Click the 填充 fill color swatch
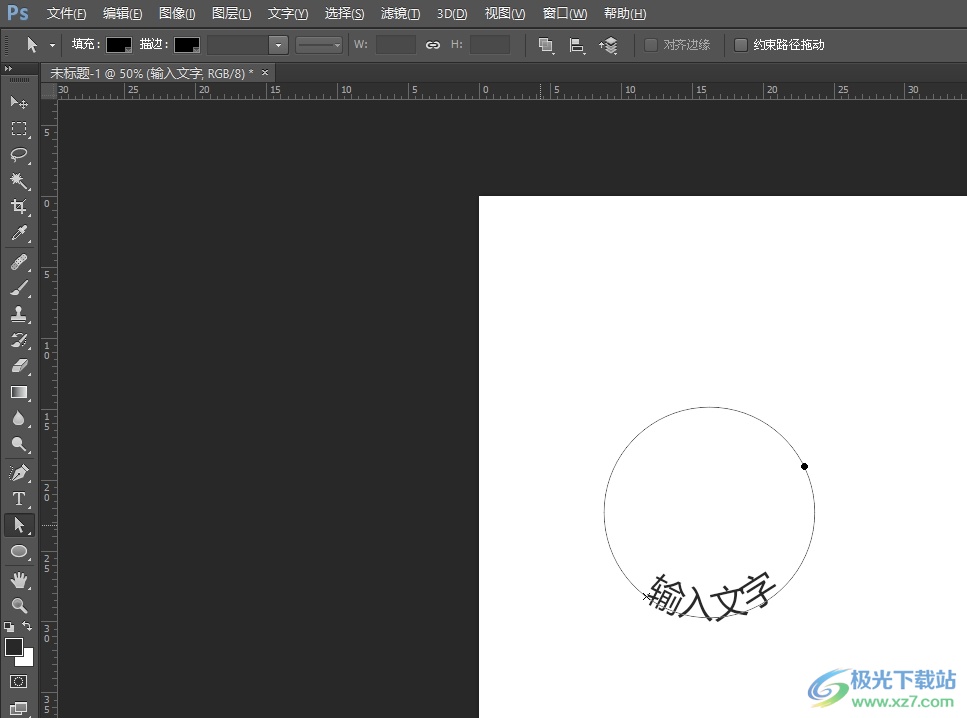The width and height of the screenshot is (967, 718). 119,45
